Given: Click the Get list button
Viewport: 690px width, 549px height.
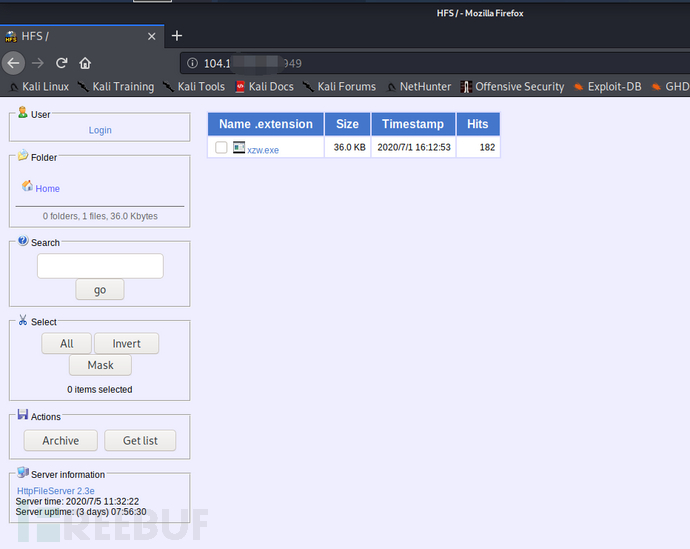Looking at the screenshot, I should coord(140,440).
